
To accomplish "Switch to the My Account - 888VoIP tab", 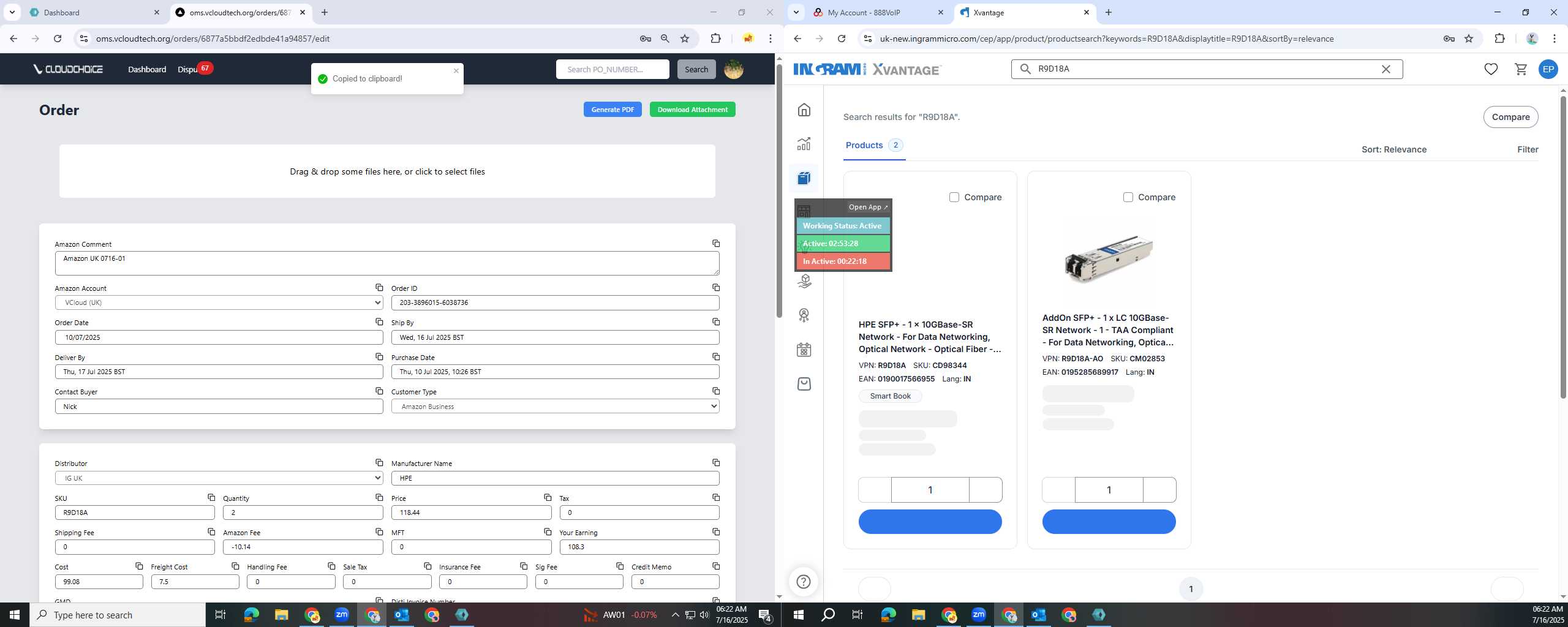I will [880, 12].
